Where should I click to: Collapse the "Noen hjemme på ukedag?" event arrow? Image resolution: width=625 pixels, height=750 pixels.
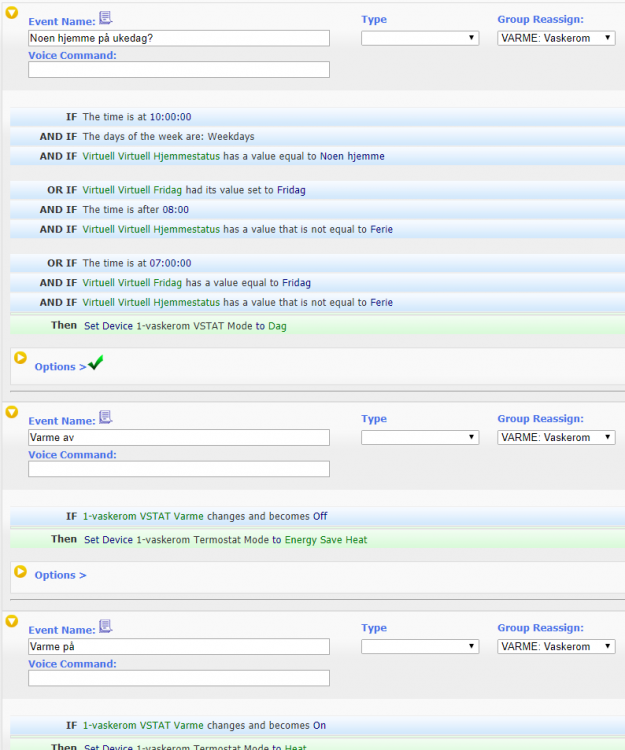pos(12,13)
